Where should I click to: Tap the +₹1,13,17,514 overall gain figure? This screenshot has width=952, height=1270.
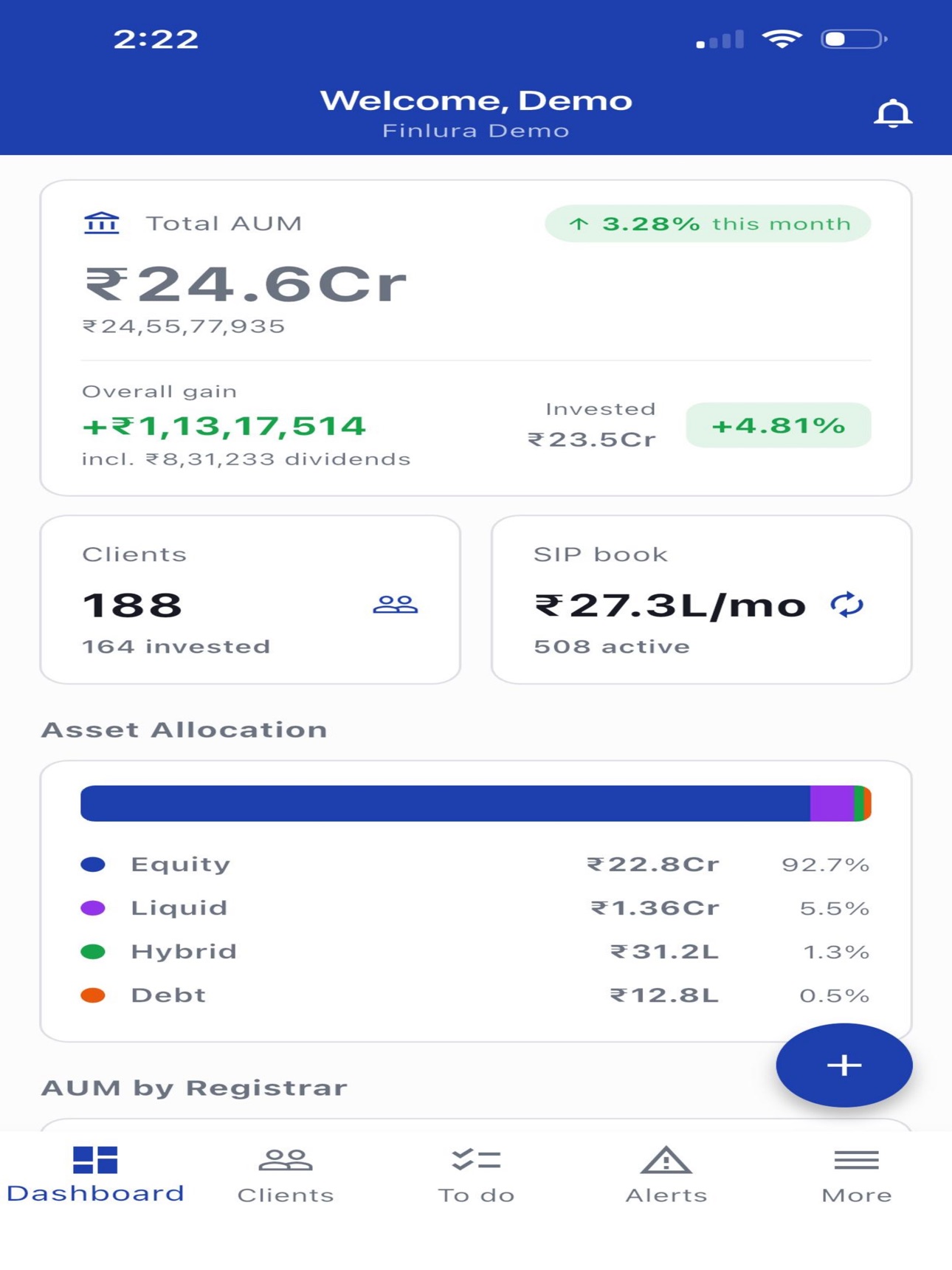point(224,426)
